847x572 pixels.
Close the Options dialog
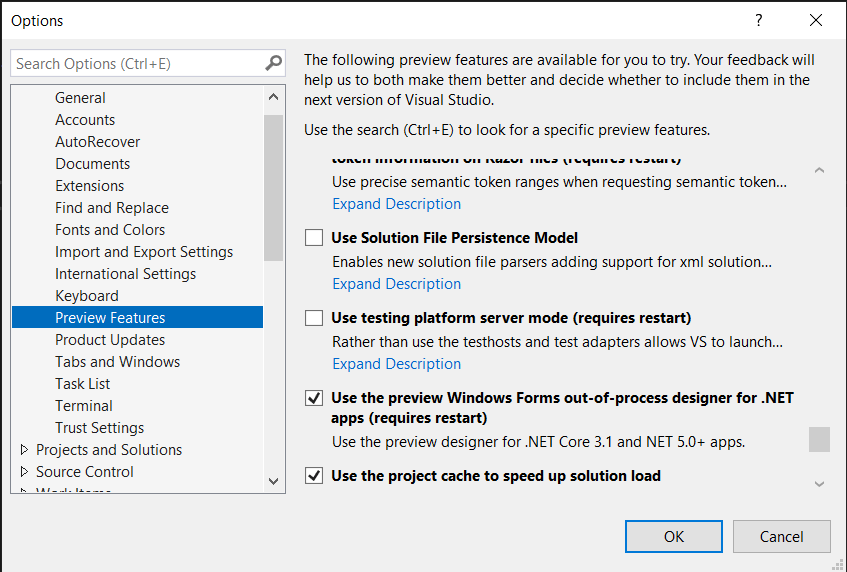(816, 21)
